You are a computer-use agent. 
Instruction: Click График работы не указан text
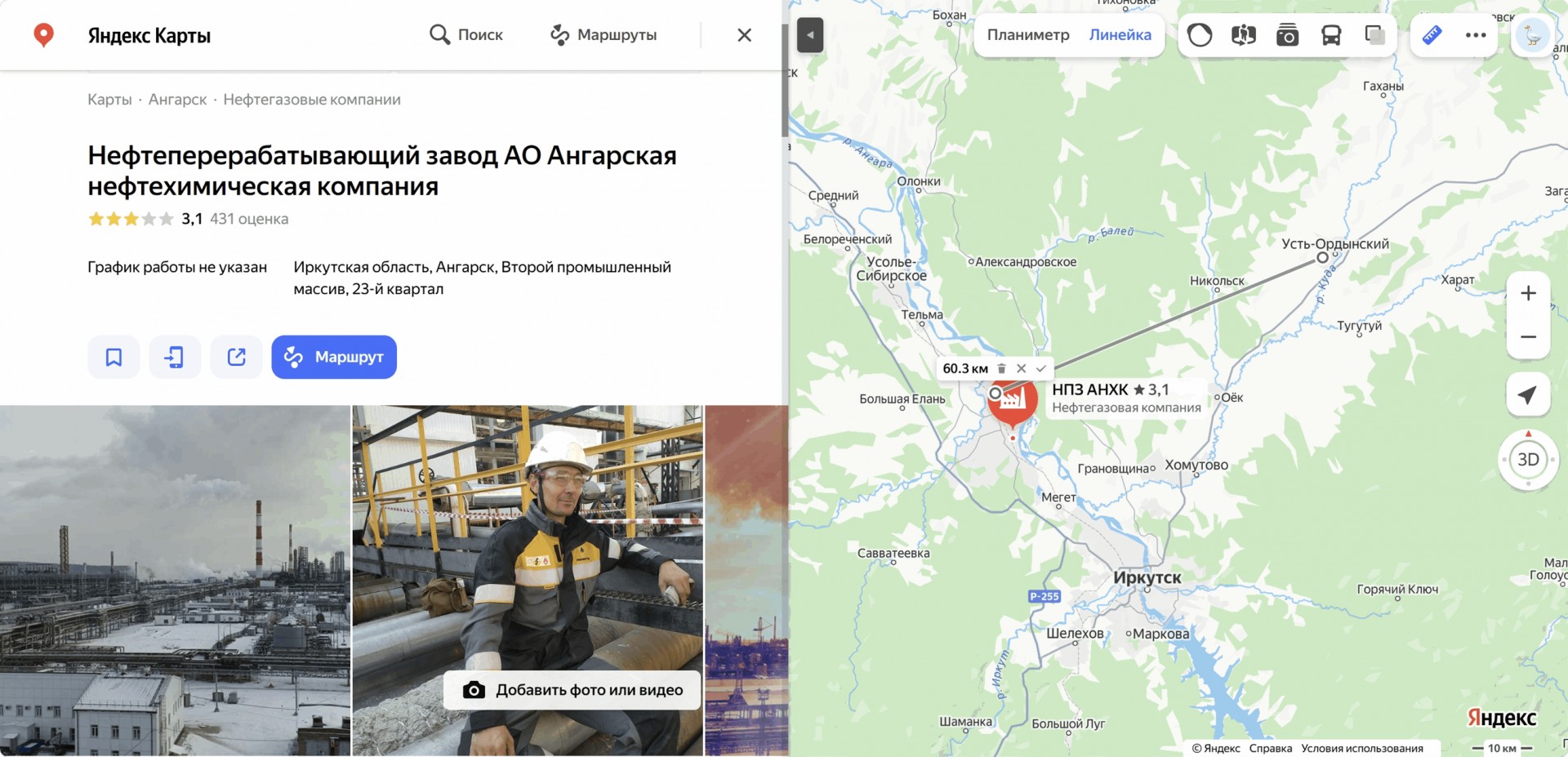pos(177,267)
